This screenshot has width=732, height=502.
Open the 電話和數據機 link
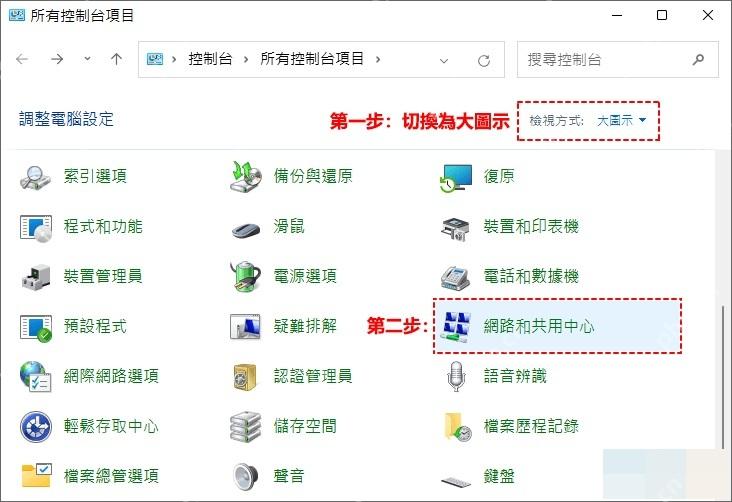pyautogui.click(x=531, y=276)
